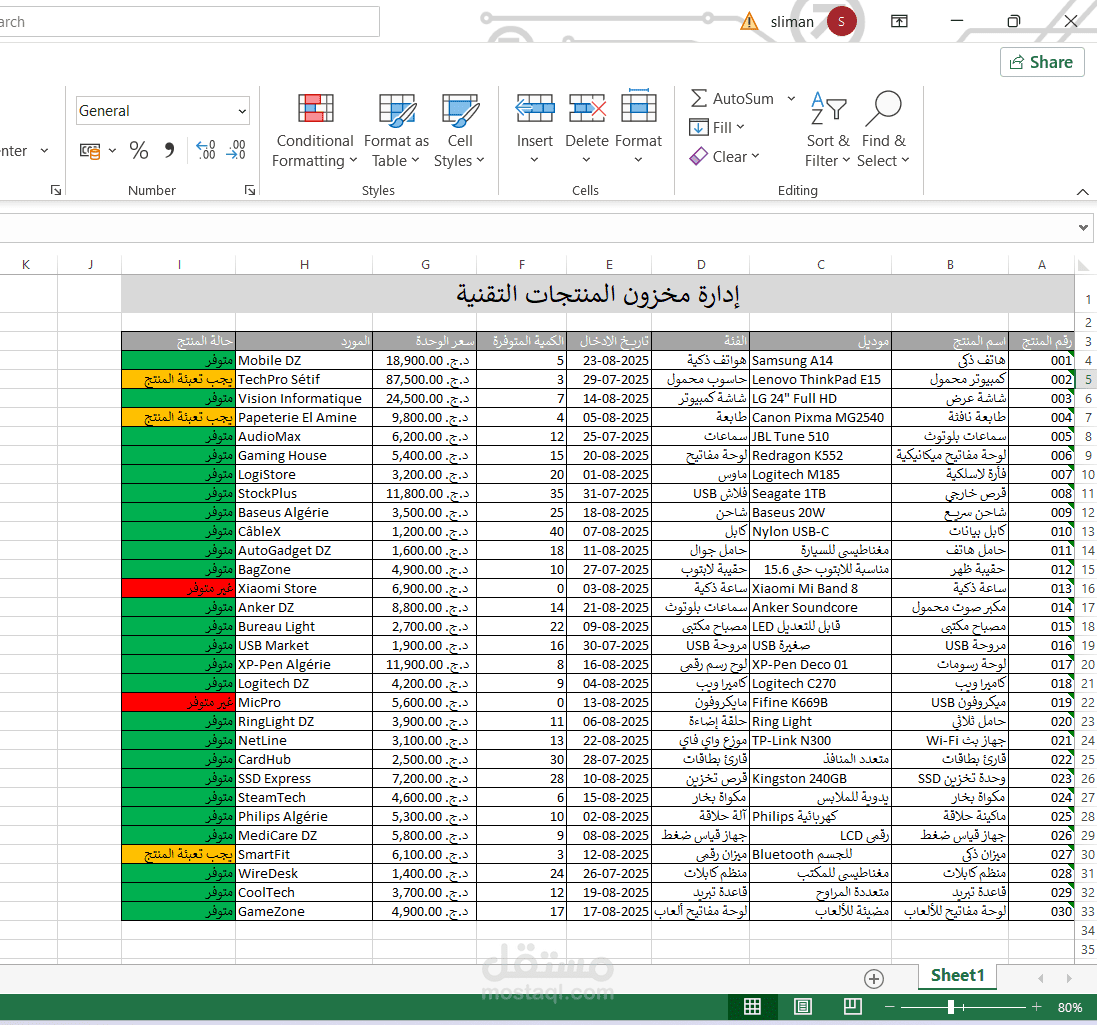Expand the Delete dropdown arrow
The image size is (1097, 1025).
point(586,160)
